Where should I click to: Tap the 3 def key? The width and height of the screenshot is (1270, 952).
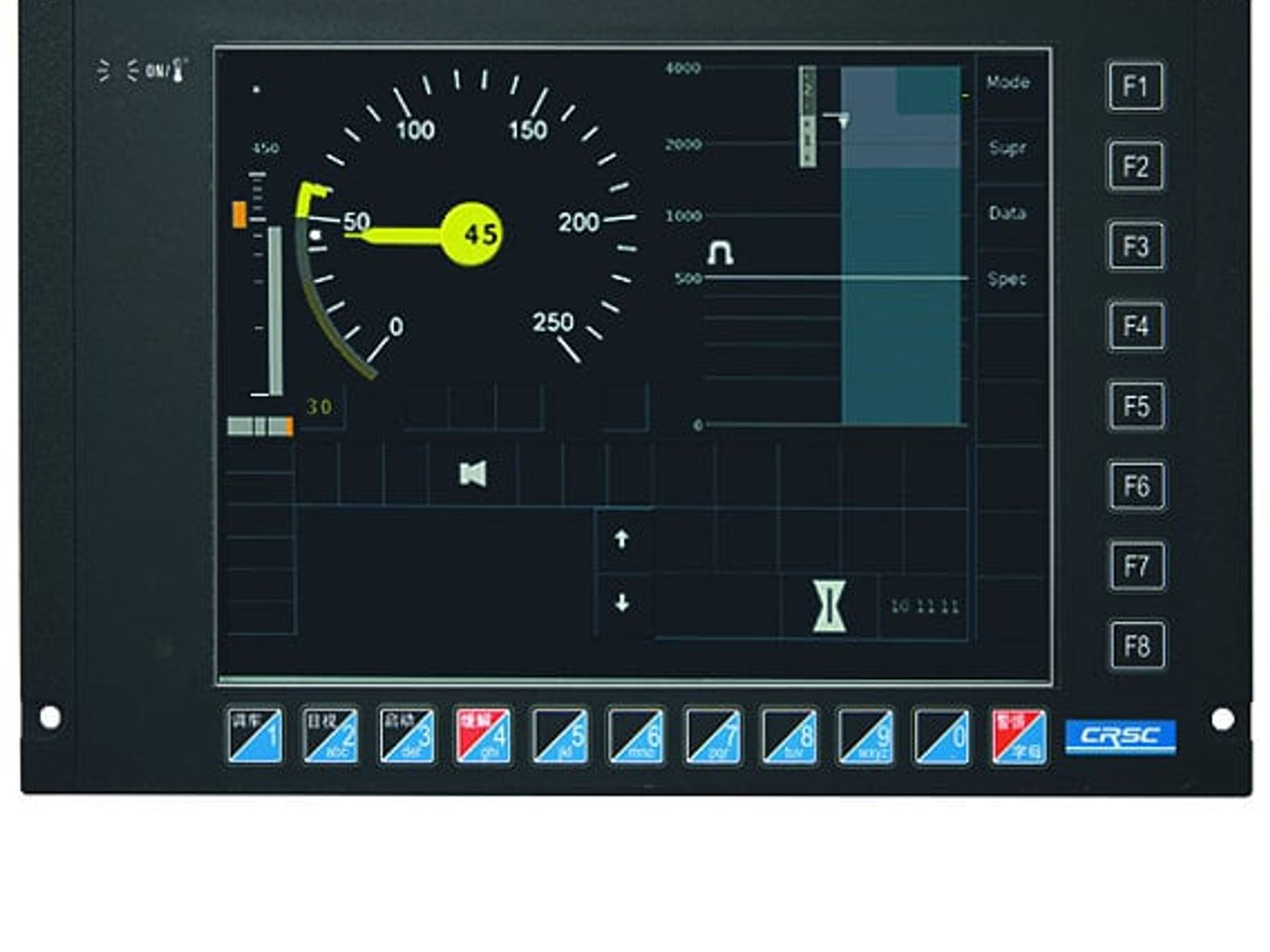click(x=407, y=736)
